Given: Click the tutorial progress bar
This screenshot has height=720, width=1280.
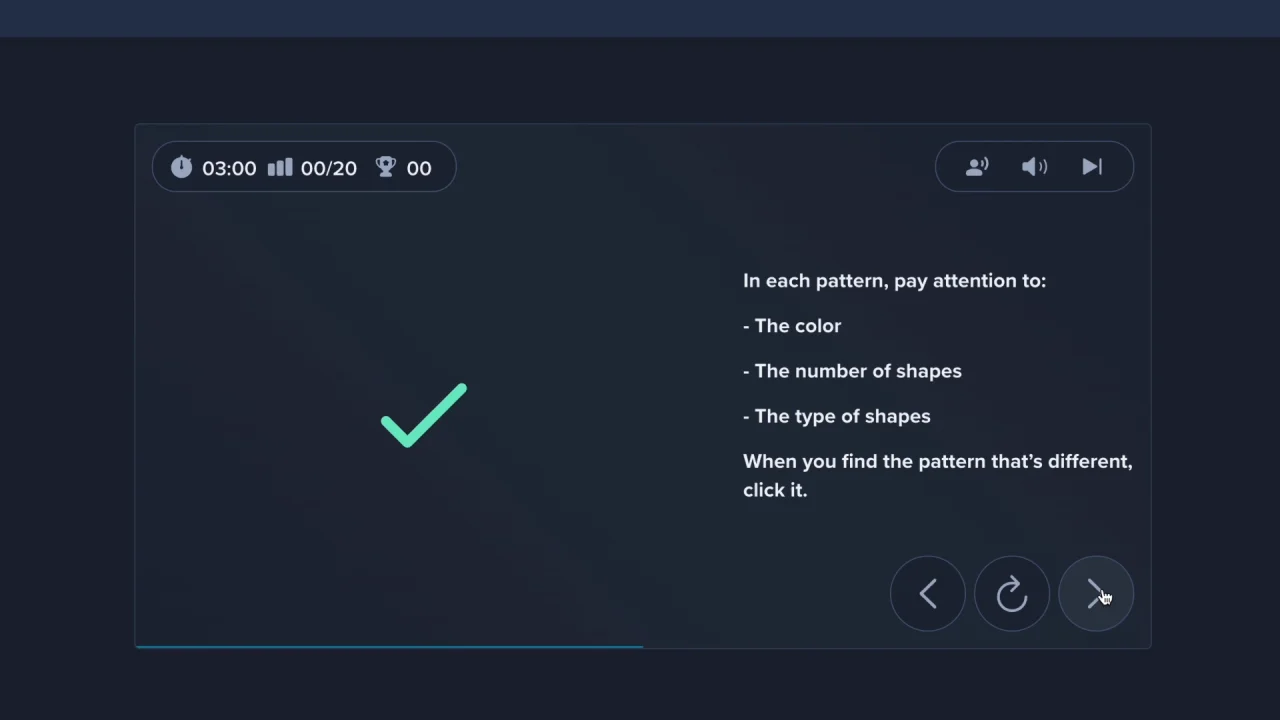Looking at the screenshot, I should click(x=389, y=647).
